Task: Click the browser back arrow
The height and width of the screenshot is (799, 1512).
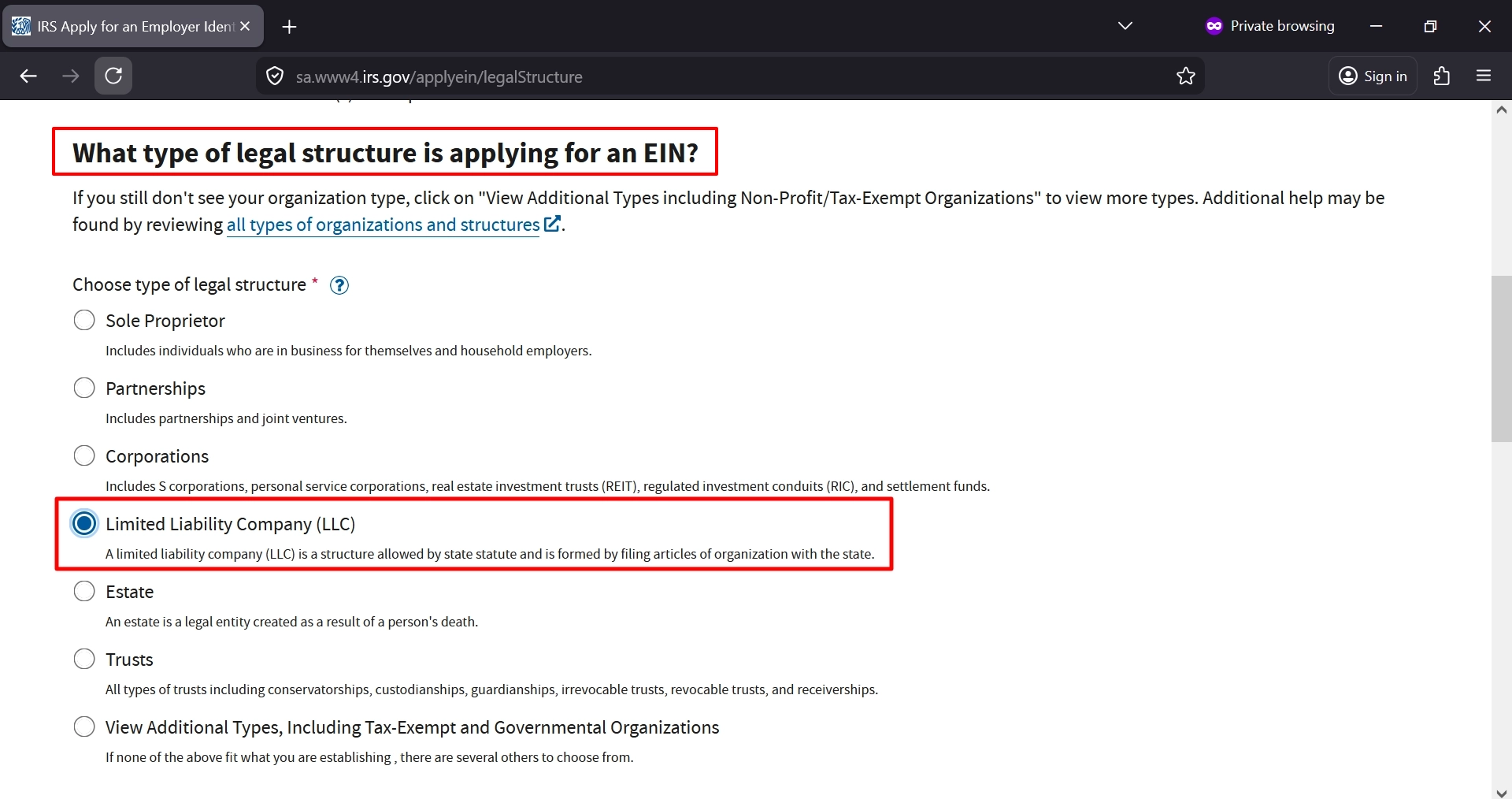Action: 28,76
